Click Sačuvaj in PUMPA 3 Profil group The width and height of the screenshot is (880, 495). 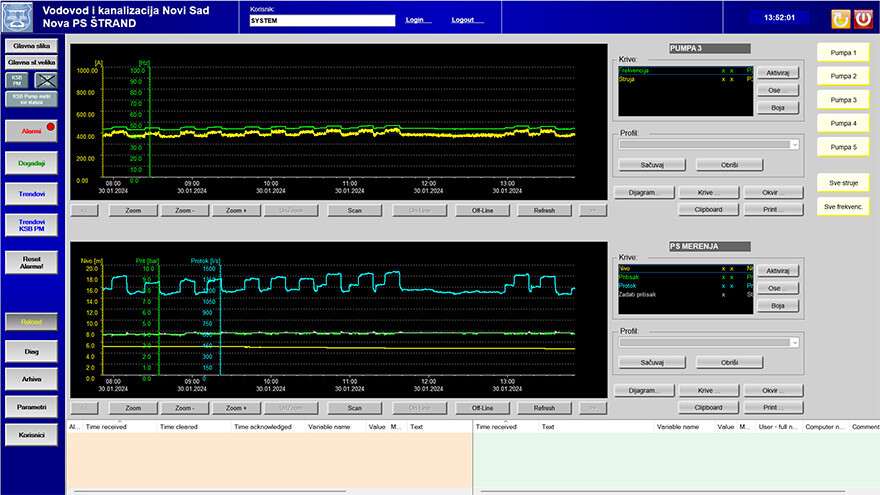652,165
